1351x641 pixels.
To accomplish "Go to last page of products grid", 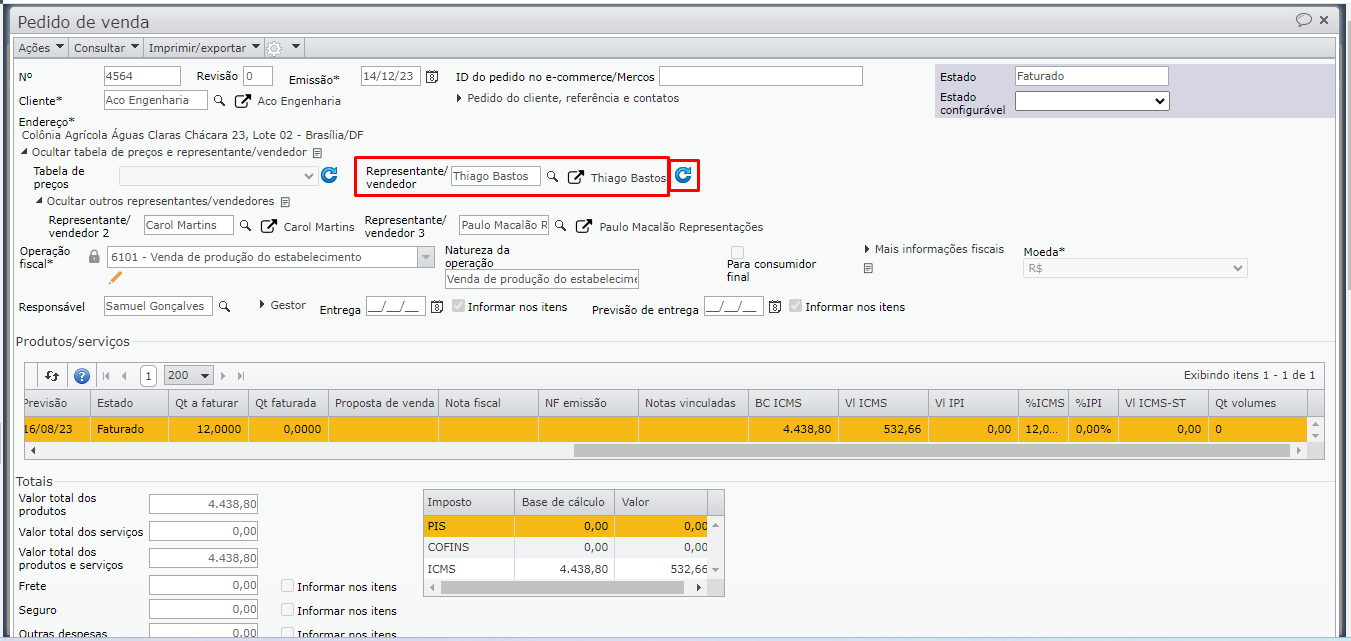I will [x=240, y=376].
